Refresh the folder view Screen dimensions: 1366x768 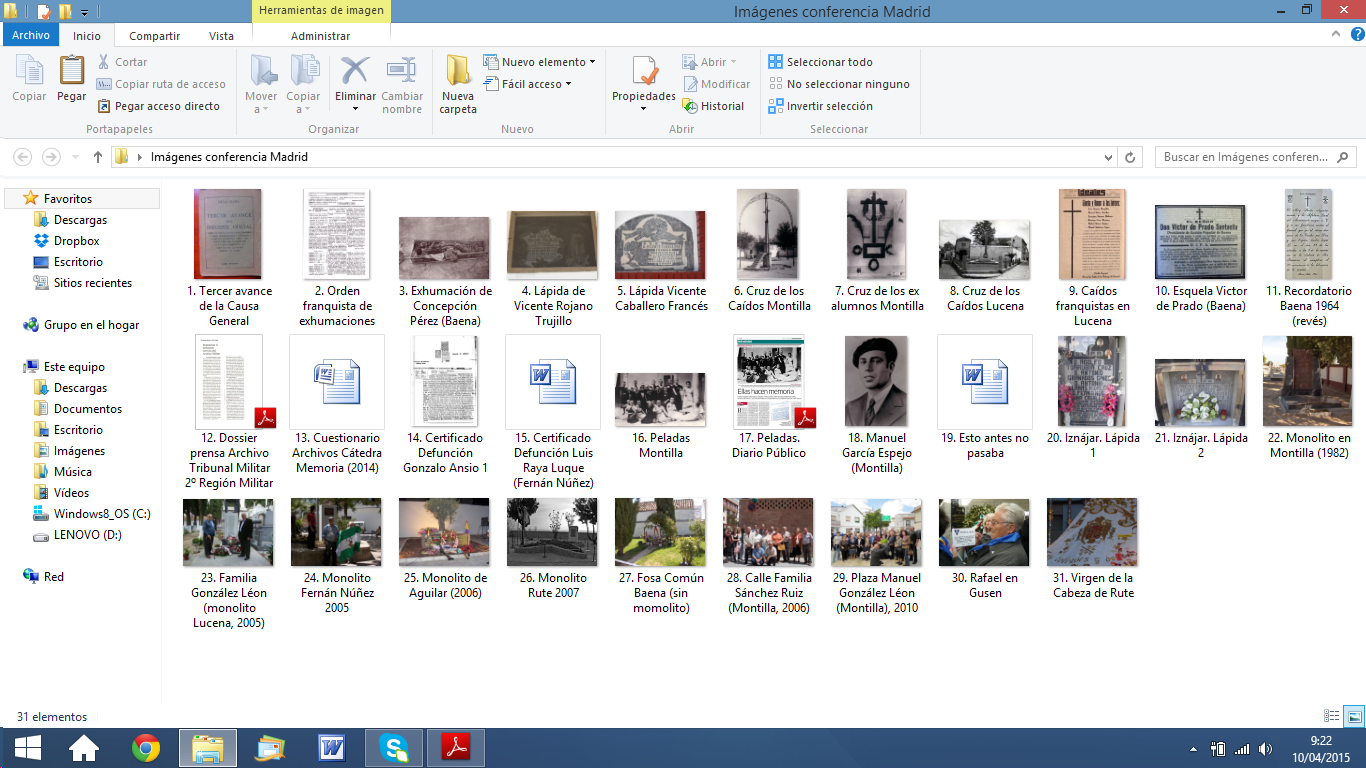[x=1131, y=157]
